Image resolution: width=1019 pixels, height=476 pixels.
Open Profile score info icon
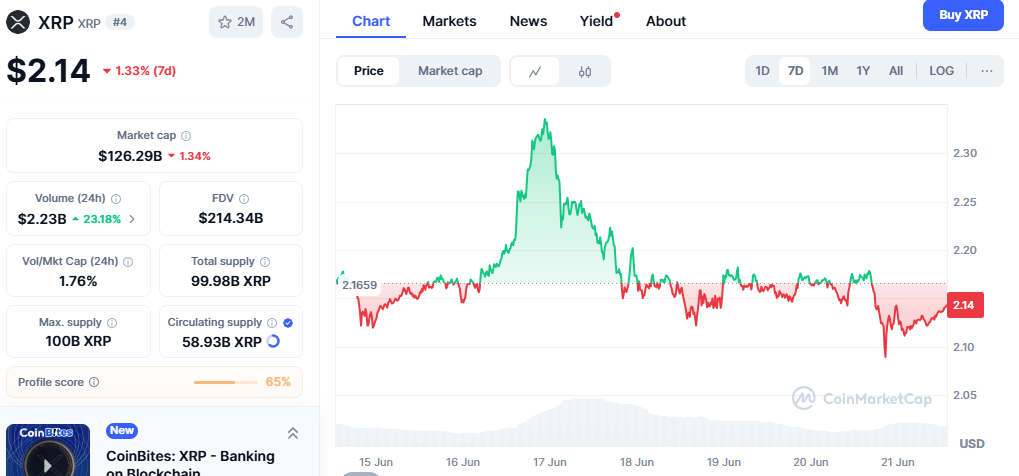click(94, 382)
